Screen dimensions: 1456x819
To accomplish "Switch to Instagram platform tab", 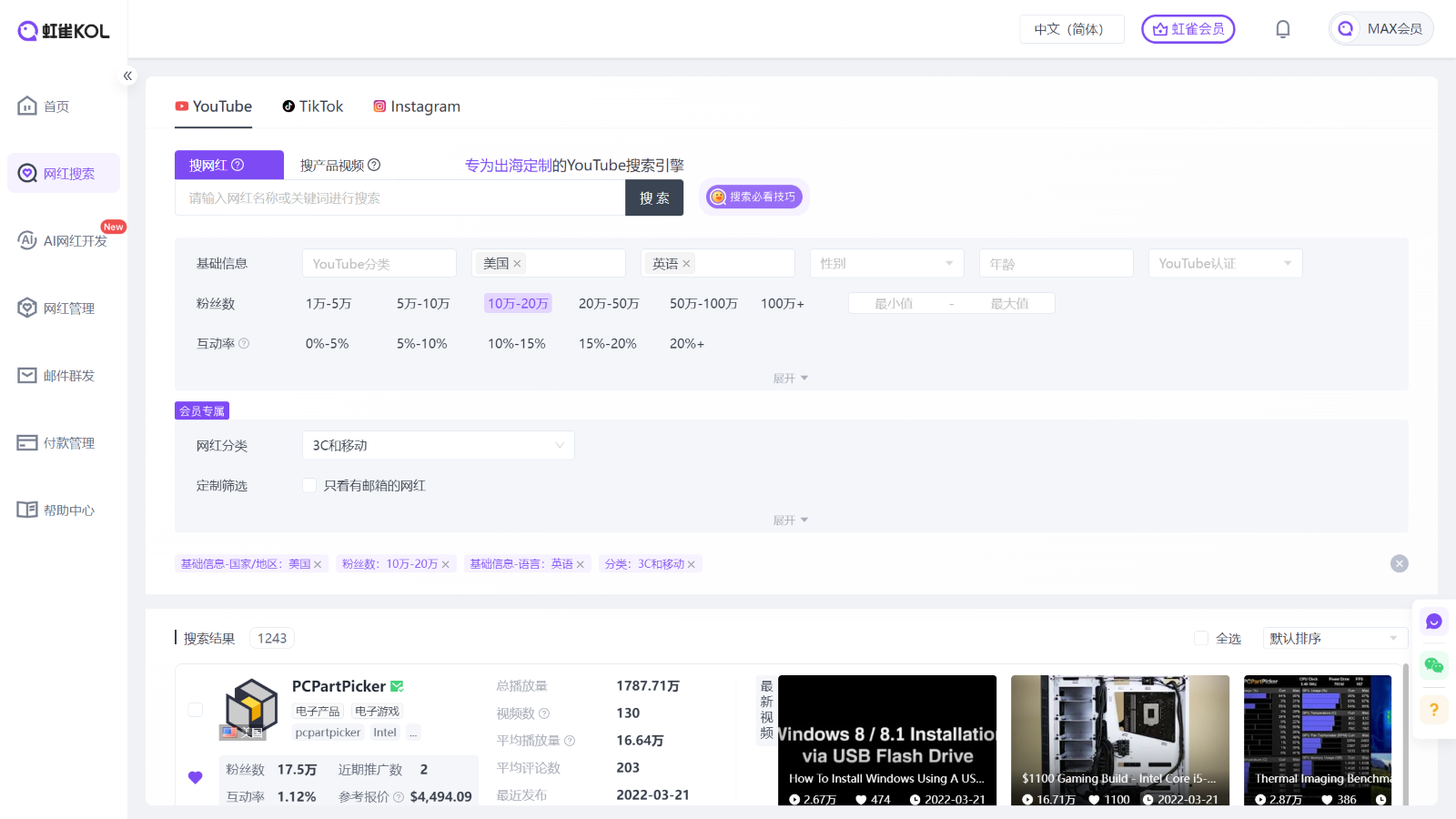I will click(x=417, y=106).
